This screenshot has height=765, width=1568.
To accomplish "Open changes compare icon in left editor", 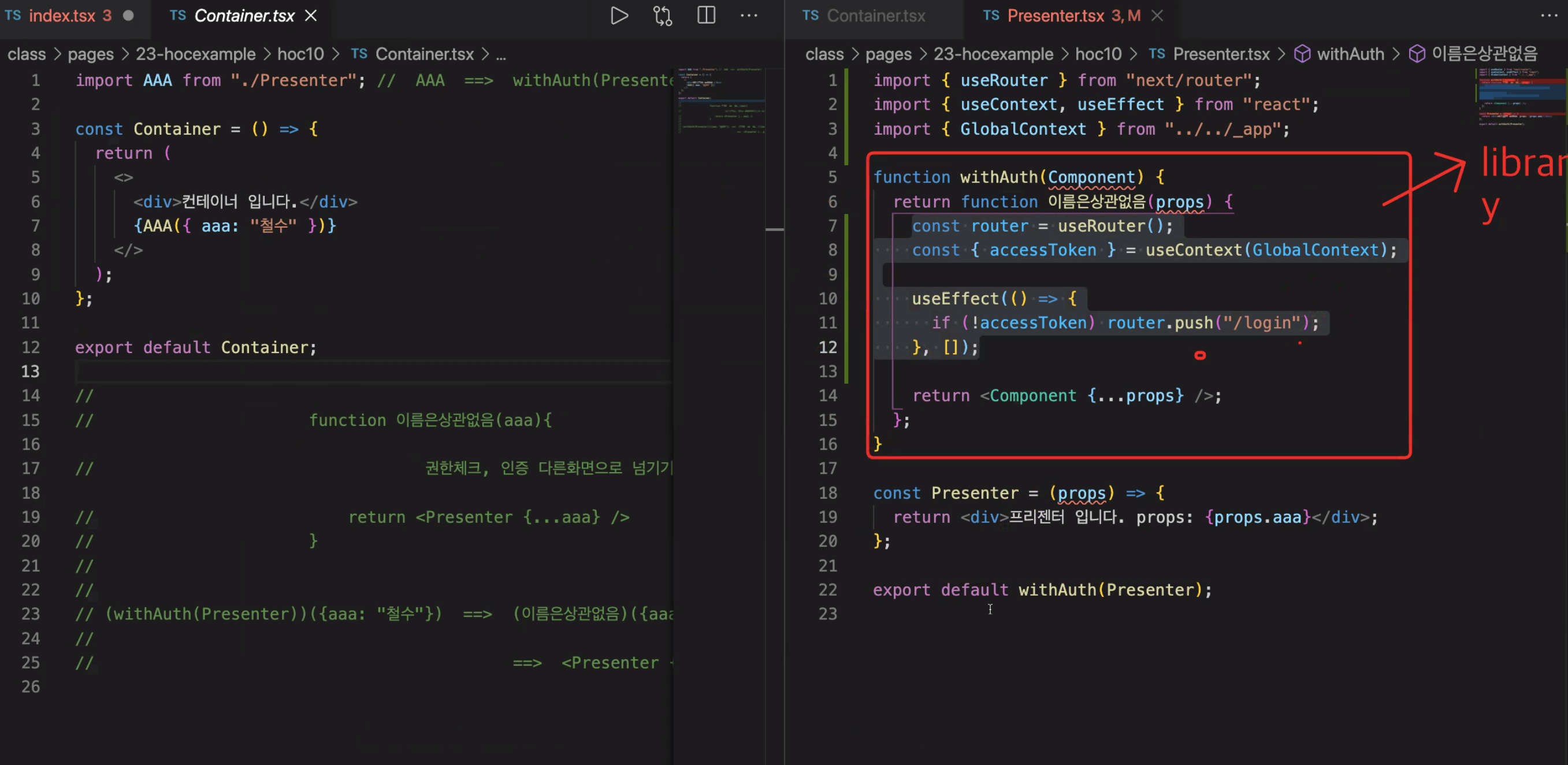I will point(662,16).
